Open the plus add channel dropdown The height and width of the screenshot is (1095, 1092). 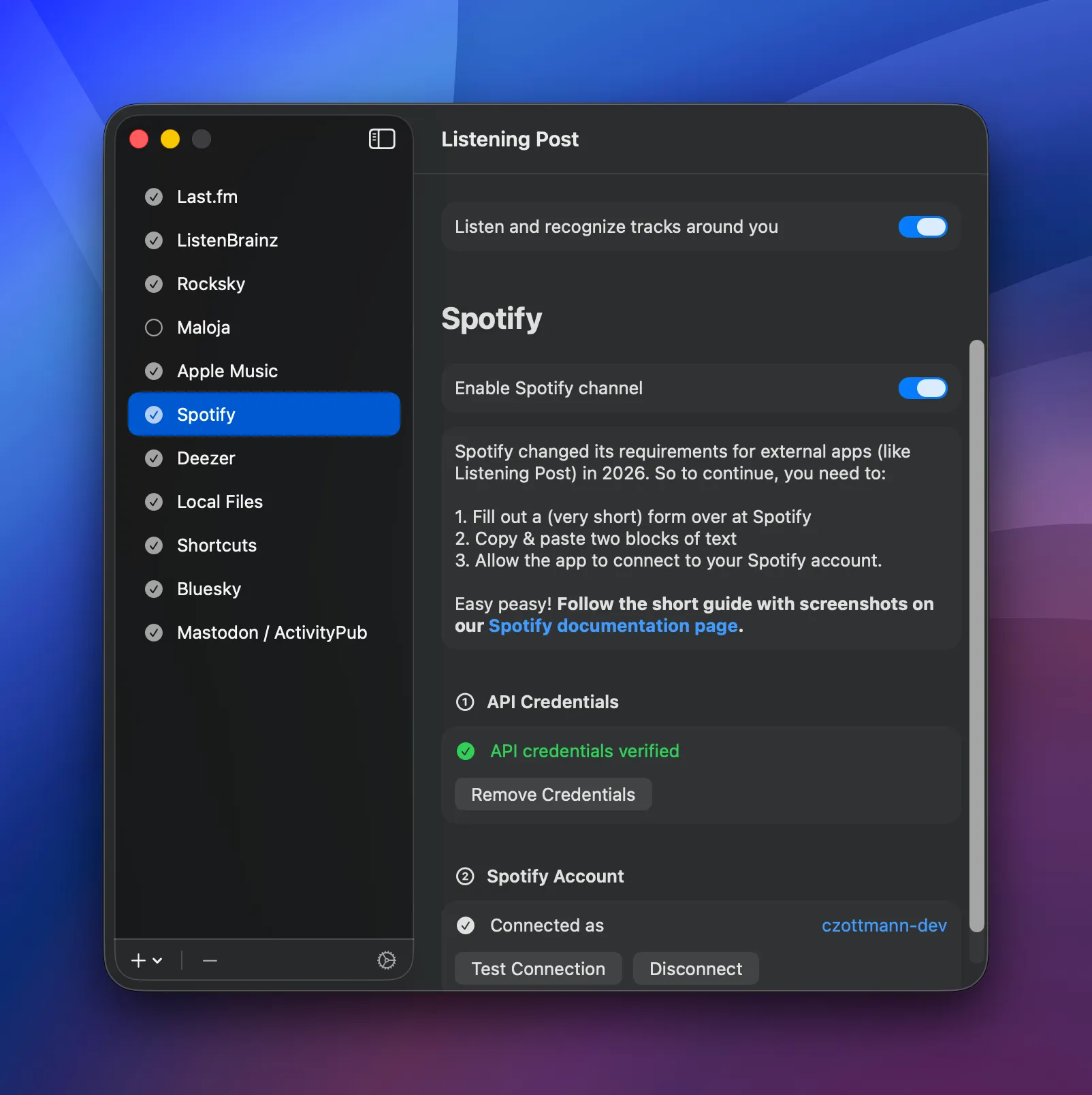pyautogui.click(x=146, y=960)
